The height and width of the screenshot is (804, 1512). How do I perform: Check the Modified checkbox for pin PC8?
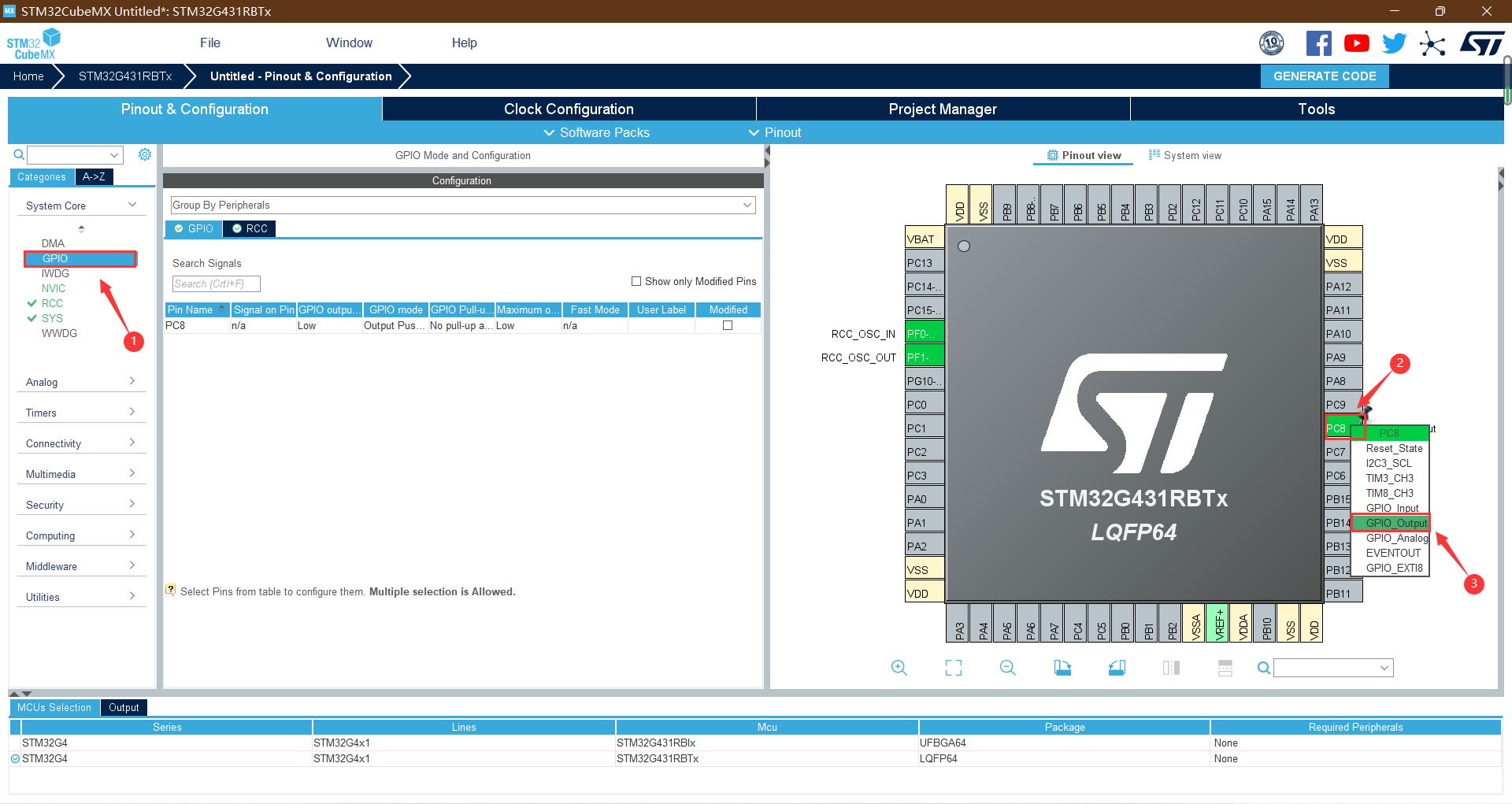point(727,325)
